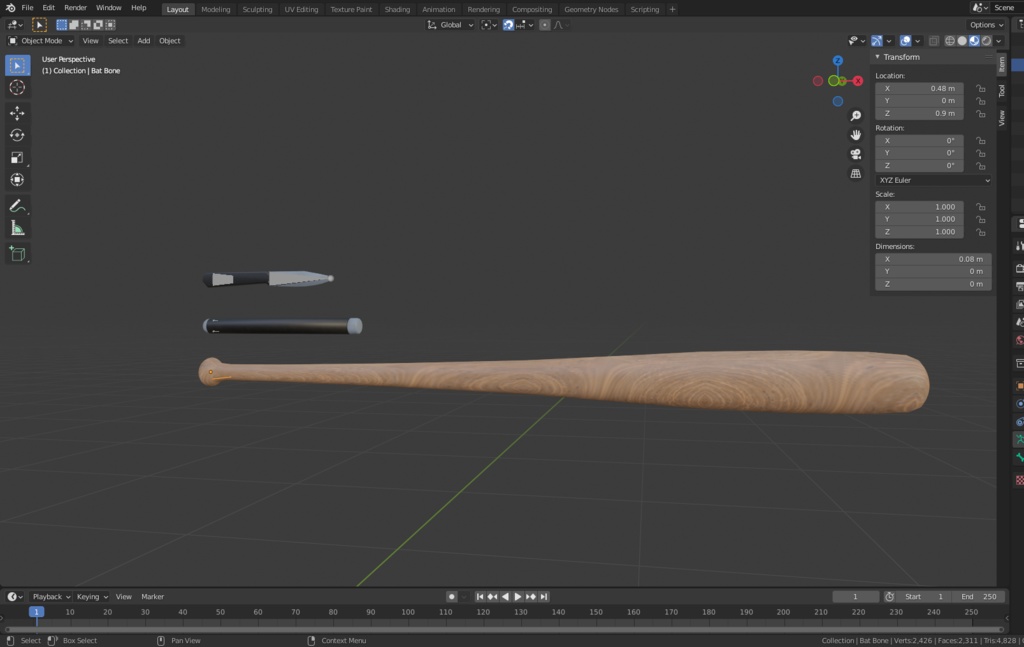The height and width of the screenshot is (647, 1024).
Task: Toggle snapping magnet
Action: pos(508,25)
